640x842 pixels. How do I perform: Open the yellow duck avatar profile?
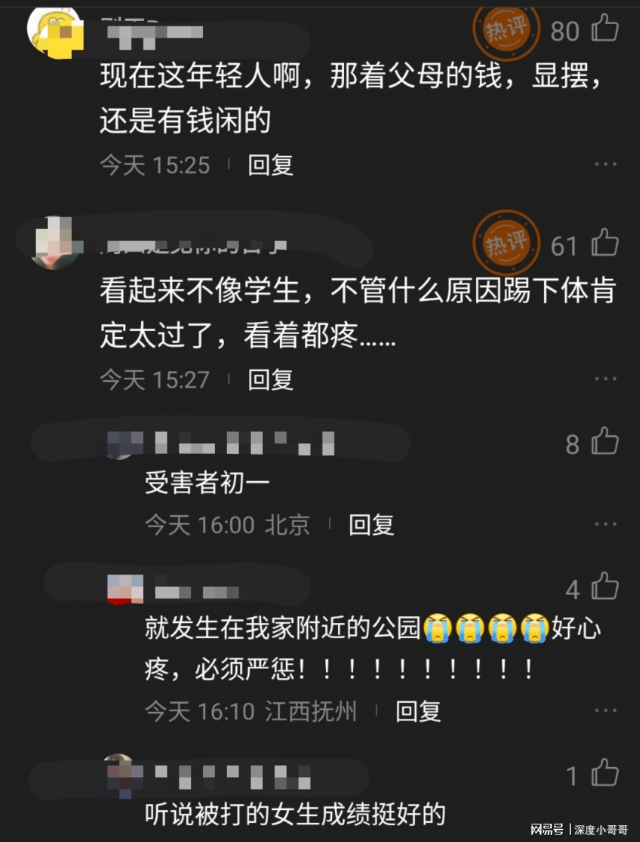(x=55, y=32)
